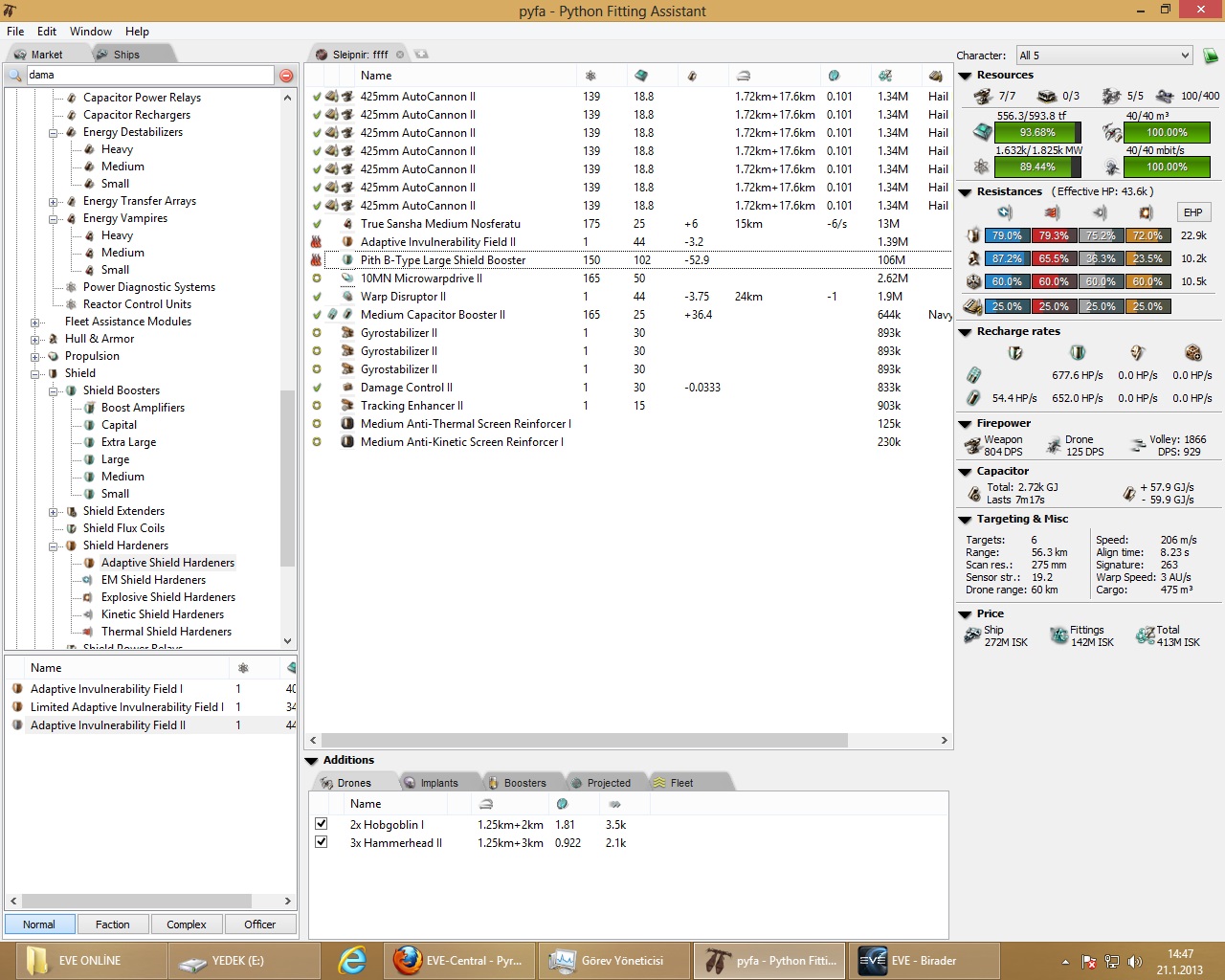Toggle state of Damage Control II
This screenshot has width=1225, height=980.
316,388
